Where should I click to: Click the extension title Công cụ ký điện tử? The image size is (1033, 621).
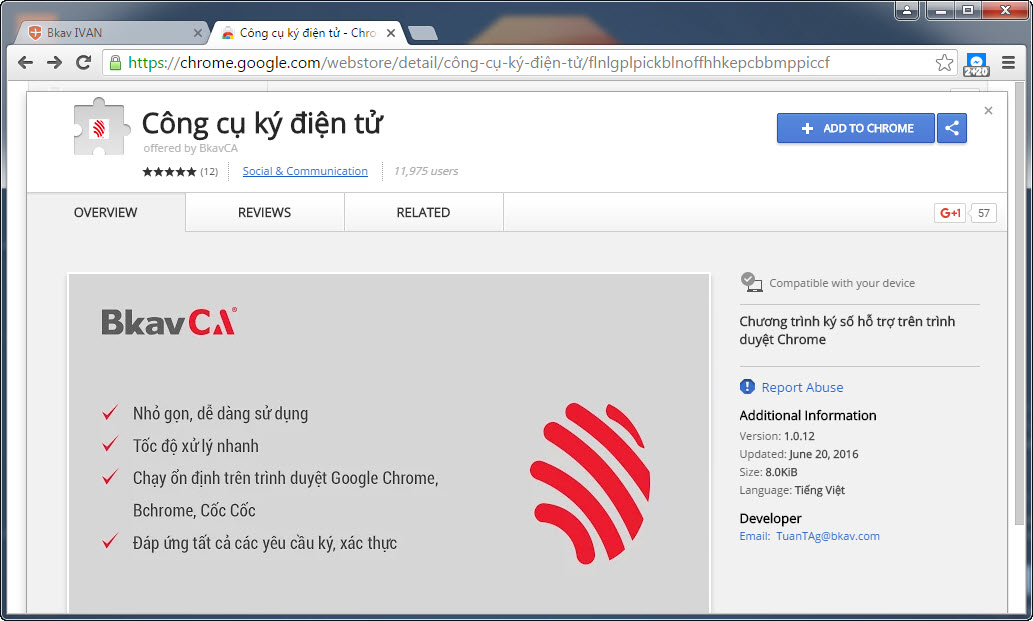[x=262, y=124]
